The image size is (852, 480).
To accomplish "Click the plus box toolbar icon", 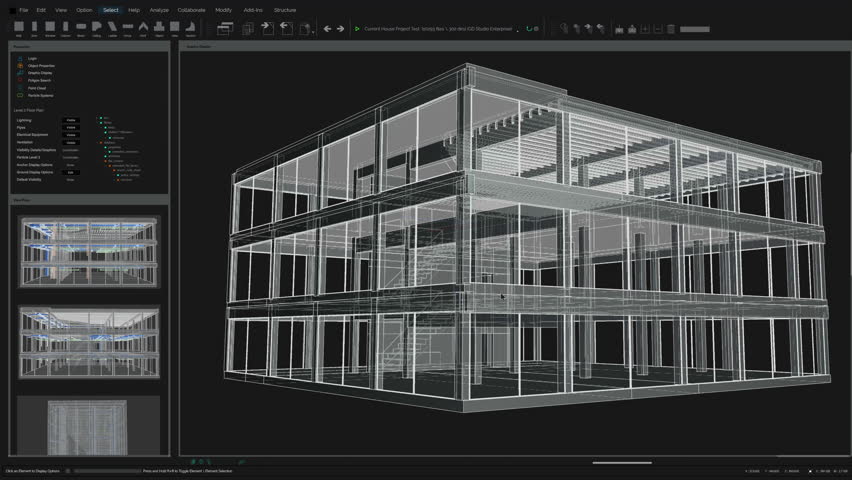I will click(645, 29).
